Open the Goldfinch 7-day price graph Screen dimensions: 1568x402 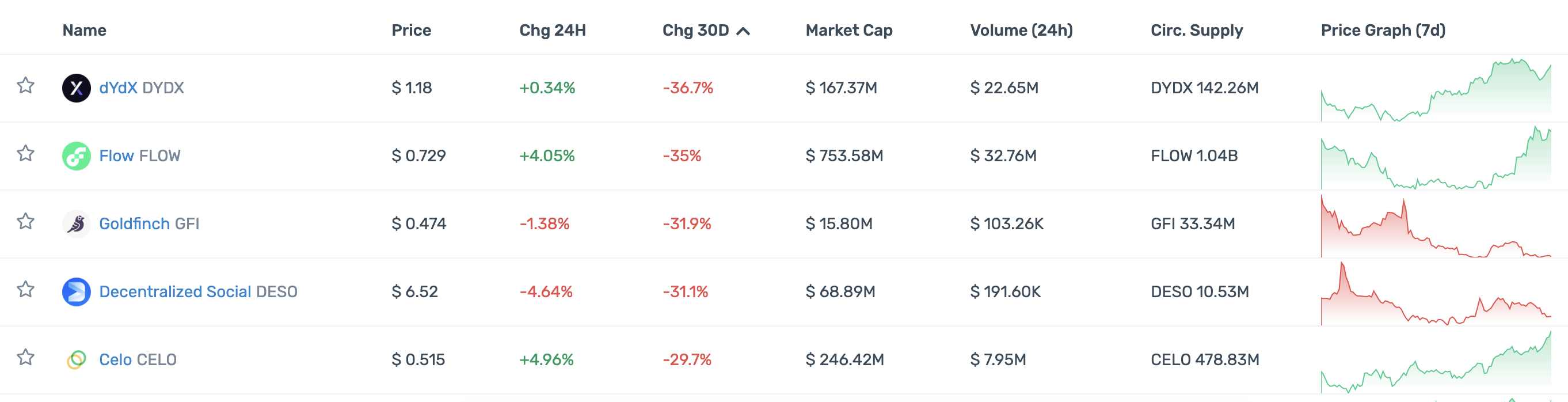[1435, 226]
